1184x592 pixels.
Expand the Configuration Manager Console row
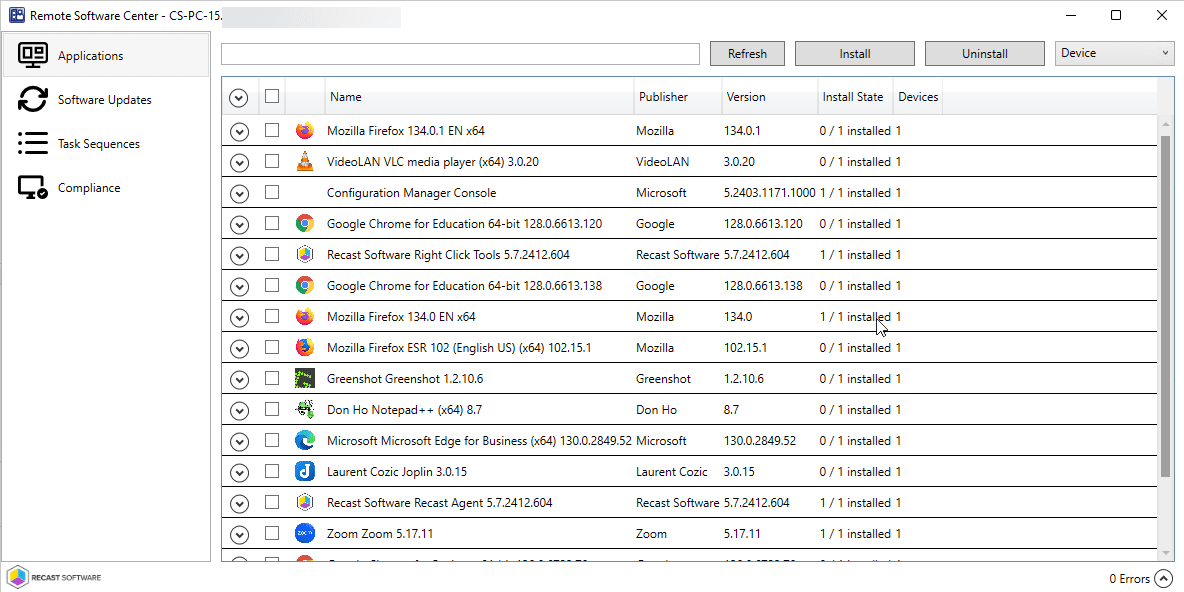(x=239, y=193)
